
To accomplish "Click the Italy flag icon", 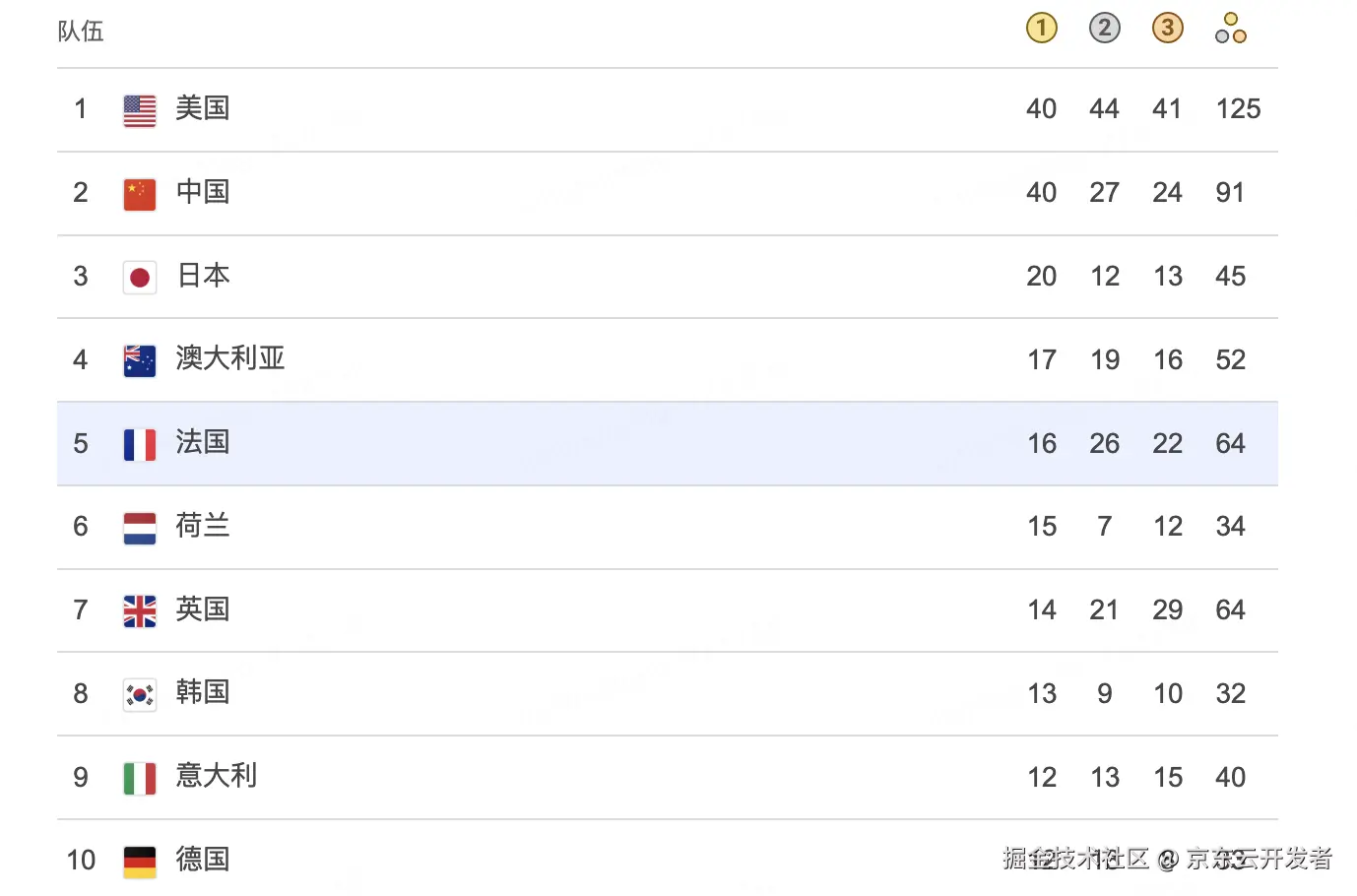I will [x=140, y=778].
